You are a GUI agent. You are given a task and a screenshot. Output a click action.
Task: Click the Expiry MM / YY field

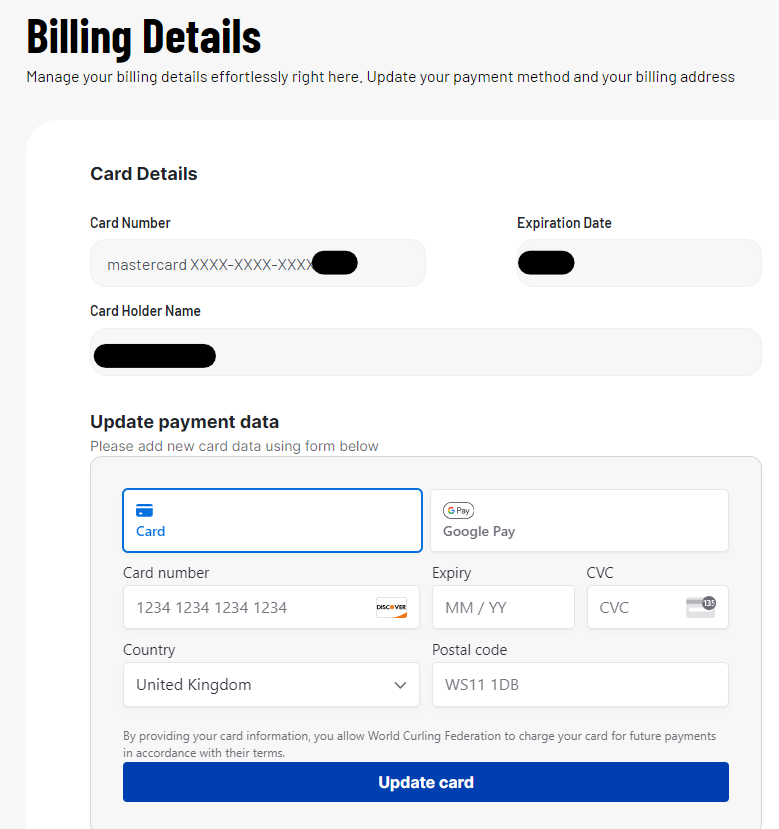pos(503,607)
